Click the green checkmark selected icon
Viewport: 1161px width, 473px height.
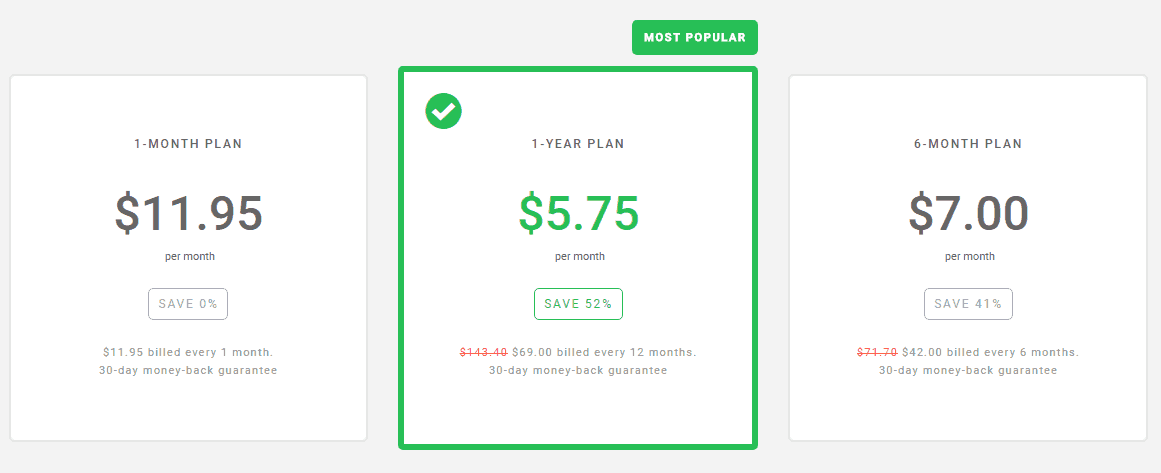pyautogui.click(x=444, y=111)
